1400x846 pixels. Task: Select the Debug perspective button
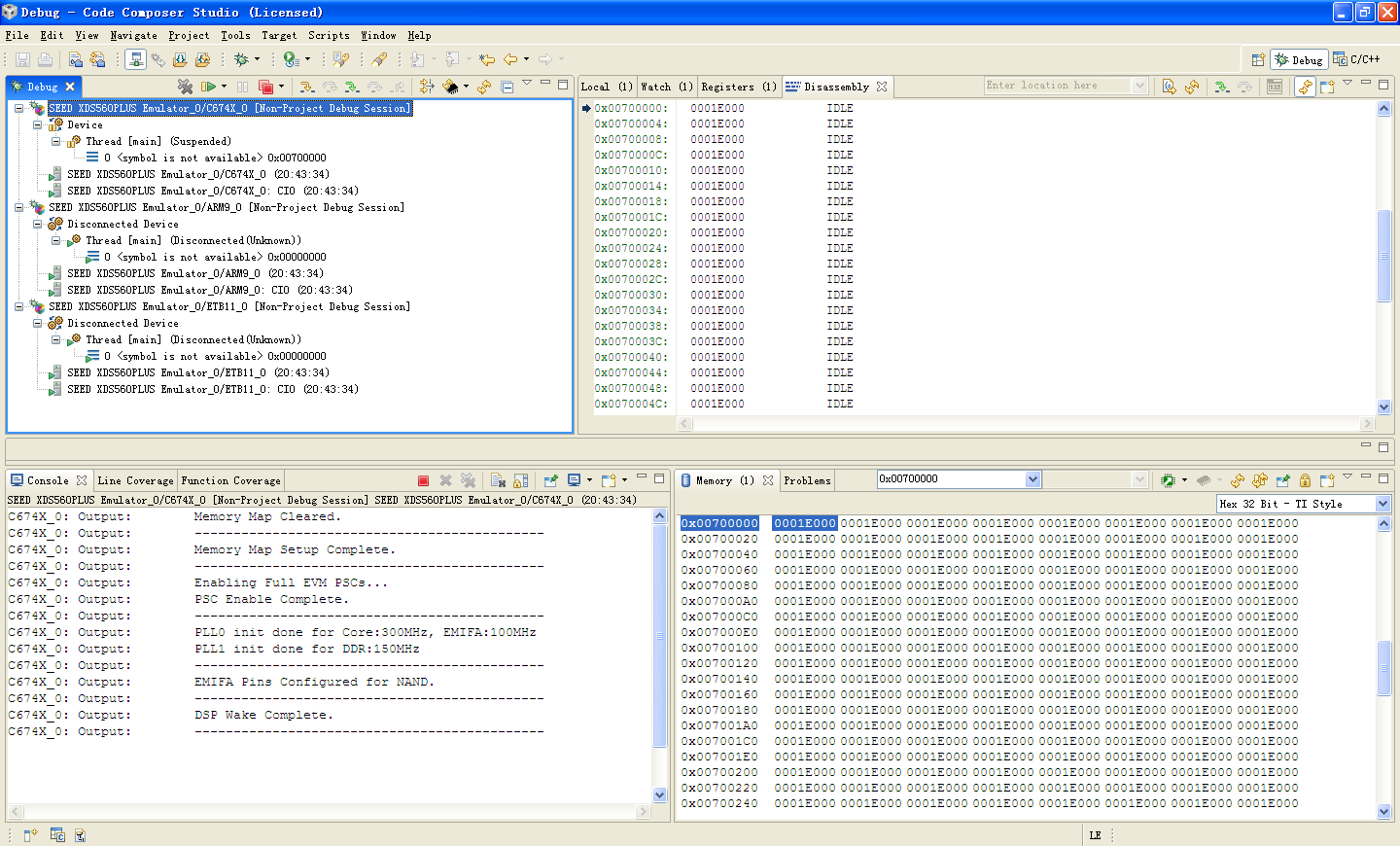(x=1299, y=59)
